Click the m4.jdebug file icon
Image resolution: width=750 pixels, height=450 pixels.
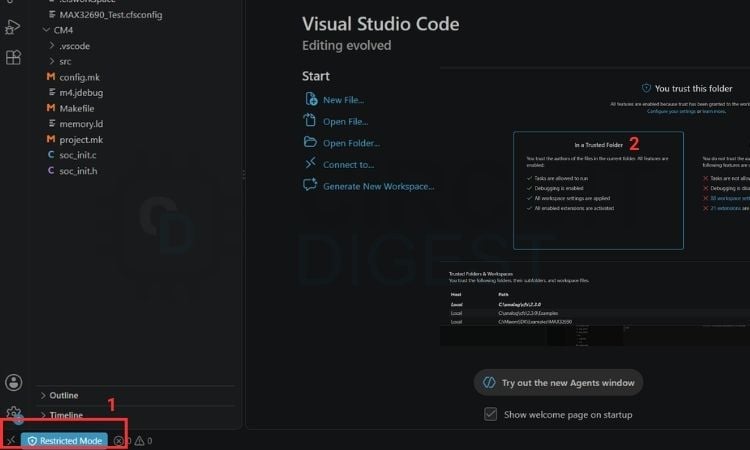coord(52,92)
